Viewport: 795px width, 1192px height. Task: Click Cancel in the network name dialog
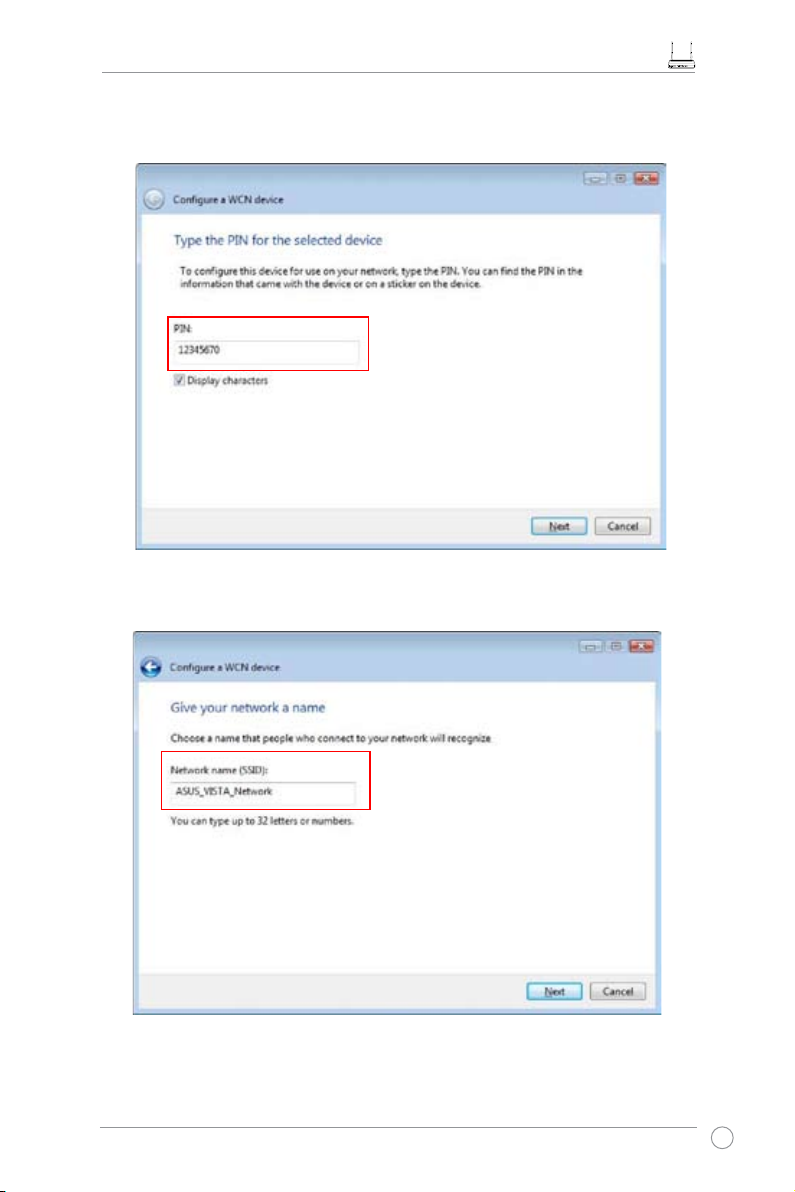(x=618, y=991)
